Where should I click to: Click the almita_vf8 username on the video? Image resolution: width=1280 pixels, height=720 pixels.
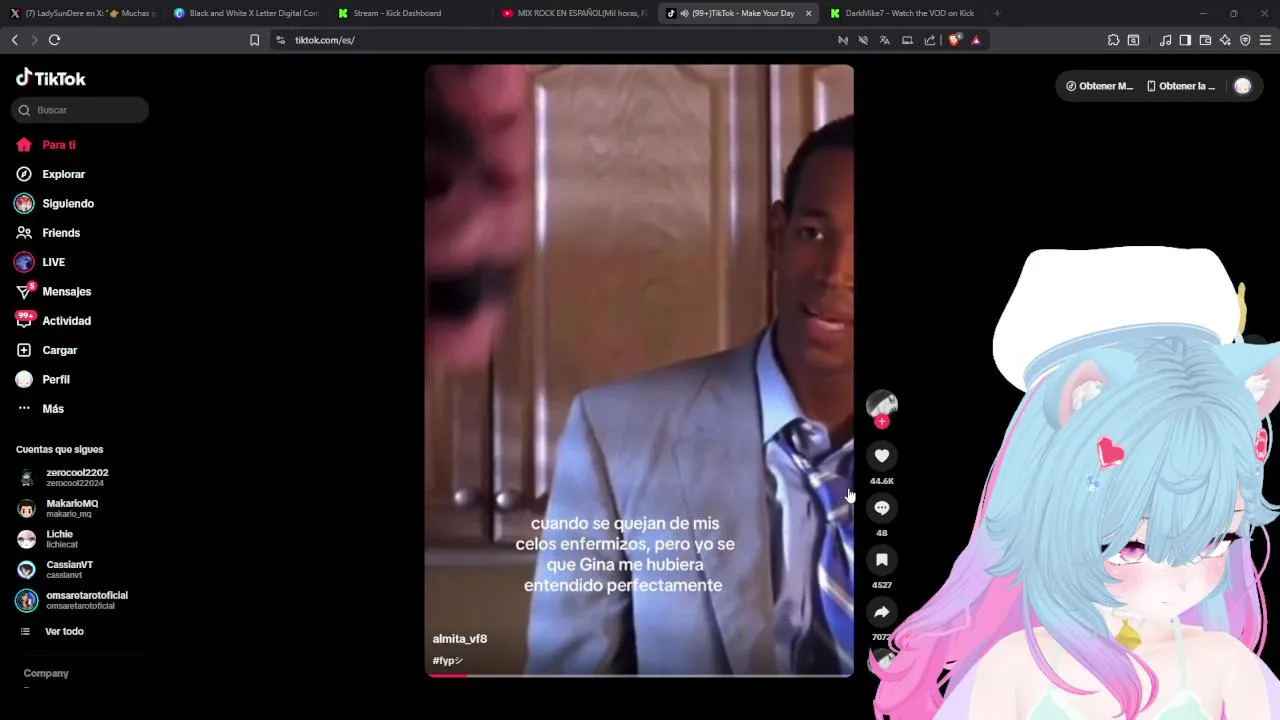(x=459, y=638)
